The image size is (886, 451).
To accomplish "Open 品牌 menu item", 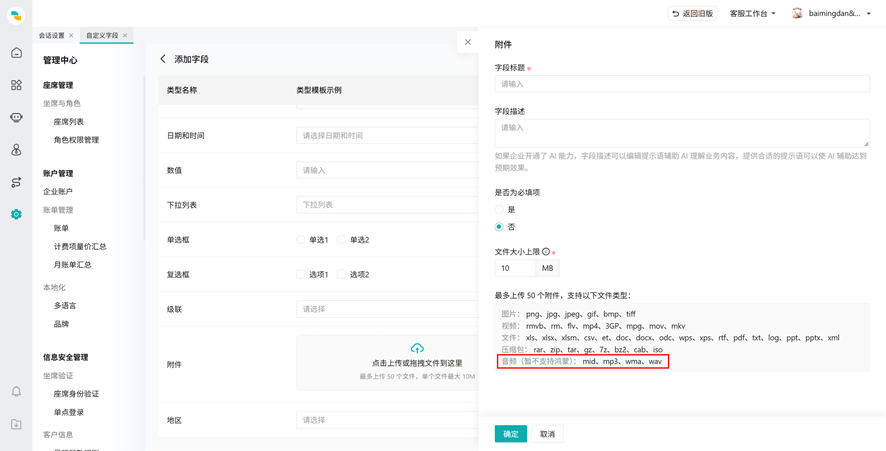I will [62, 324].
